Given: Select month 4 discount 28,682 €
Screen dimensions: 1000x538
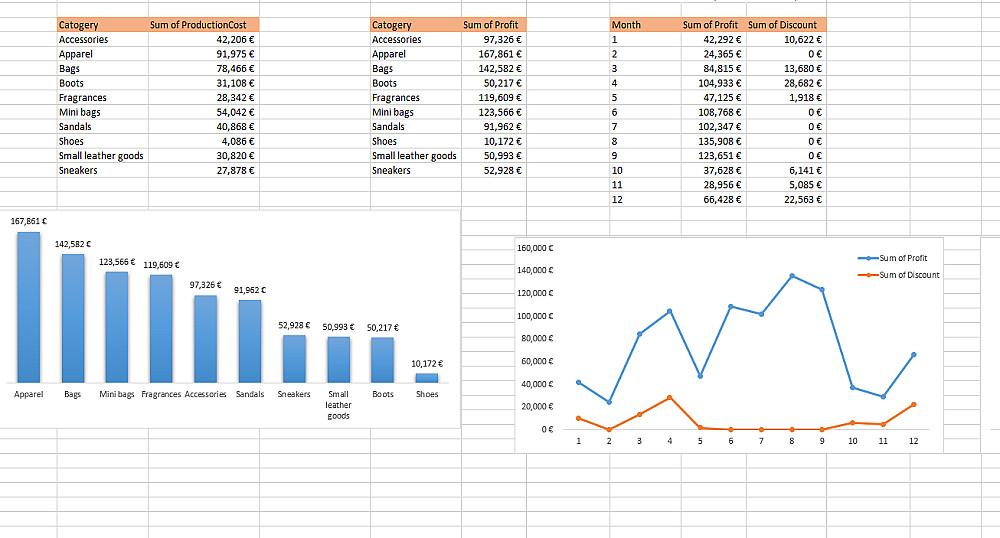Looking at the screenshot, I should point(786,83).
